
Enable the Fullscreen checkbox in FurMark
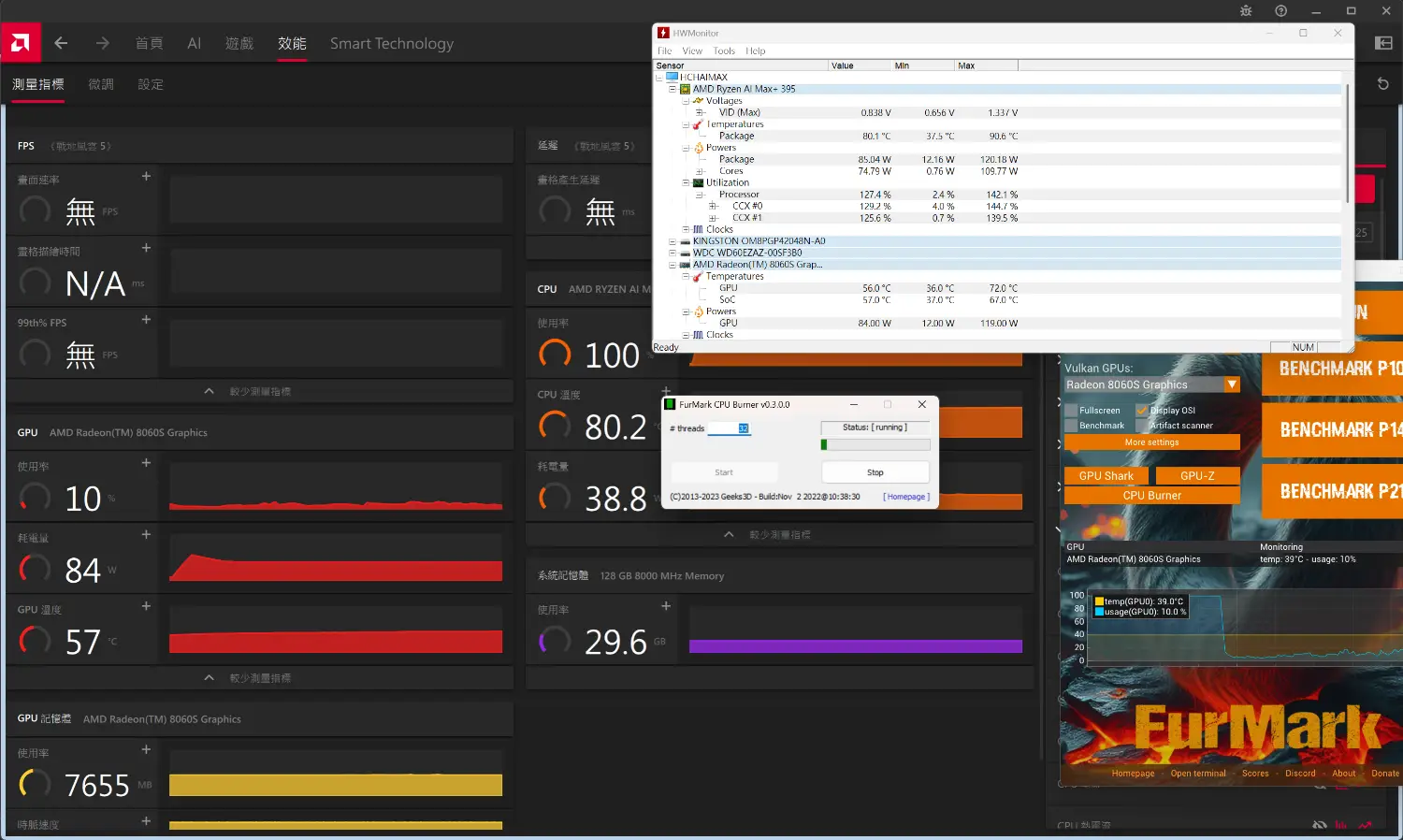[x=1071, y=411]
